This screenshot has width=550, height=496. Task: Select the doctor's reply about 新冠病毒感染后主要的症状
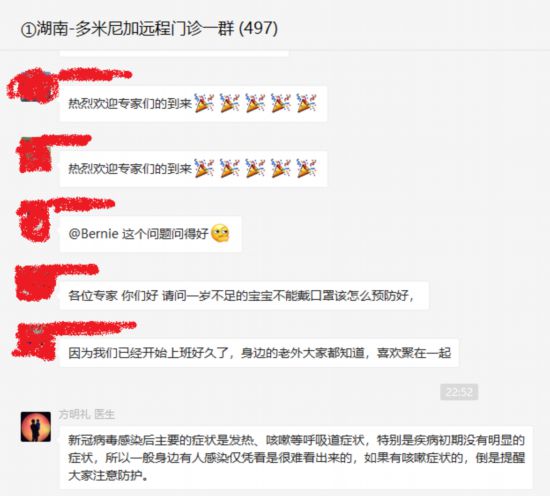click(296, 457)
